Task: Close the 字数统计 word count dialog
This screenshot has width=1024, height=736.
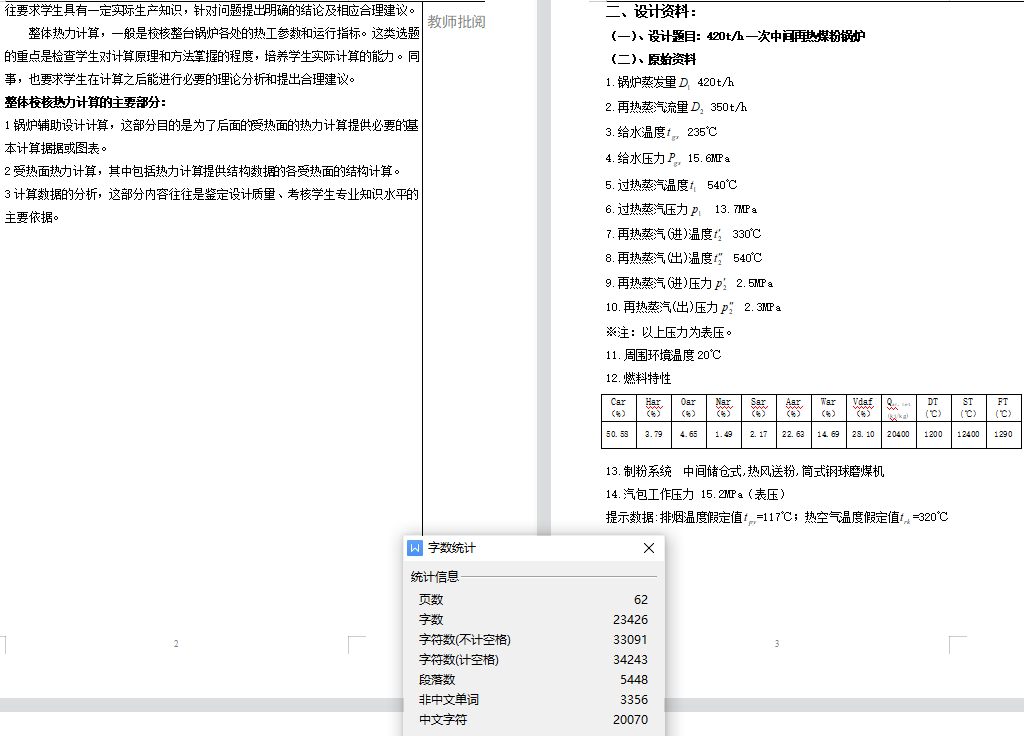Action: [x=648, y=548]
